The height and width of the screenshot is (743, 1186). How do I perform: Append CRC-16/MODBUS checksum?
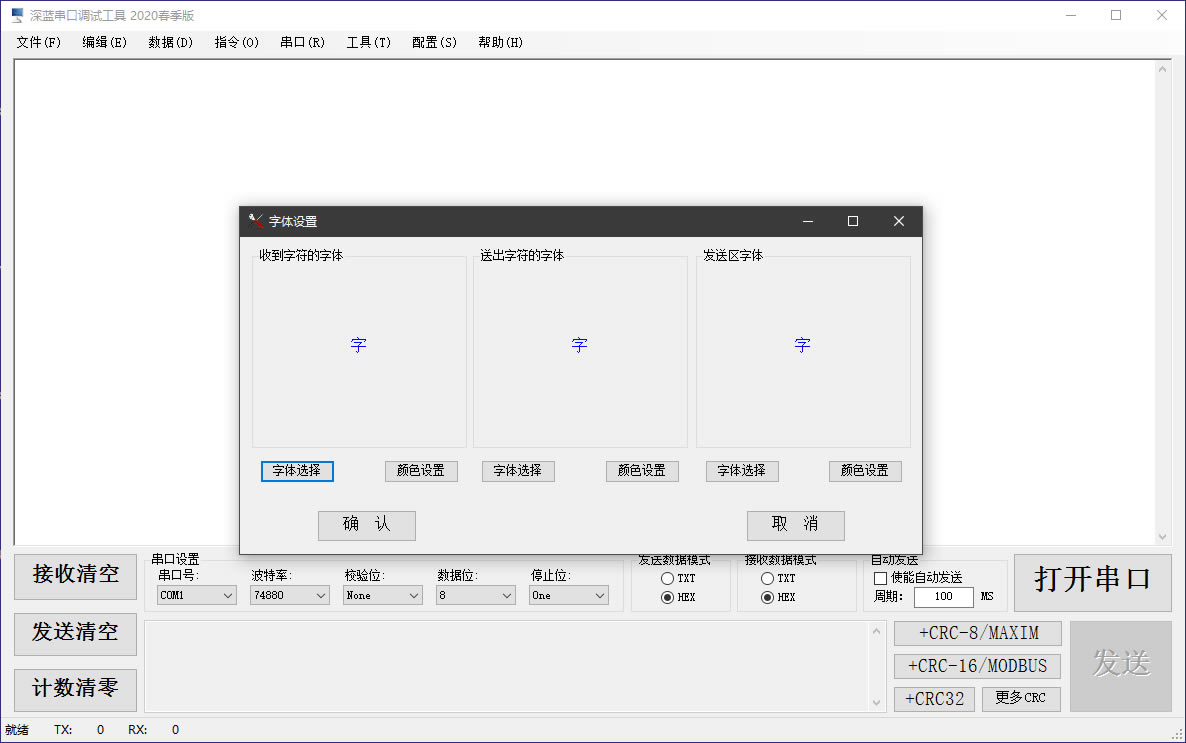point(977,666)
